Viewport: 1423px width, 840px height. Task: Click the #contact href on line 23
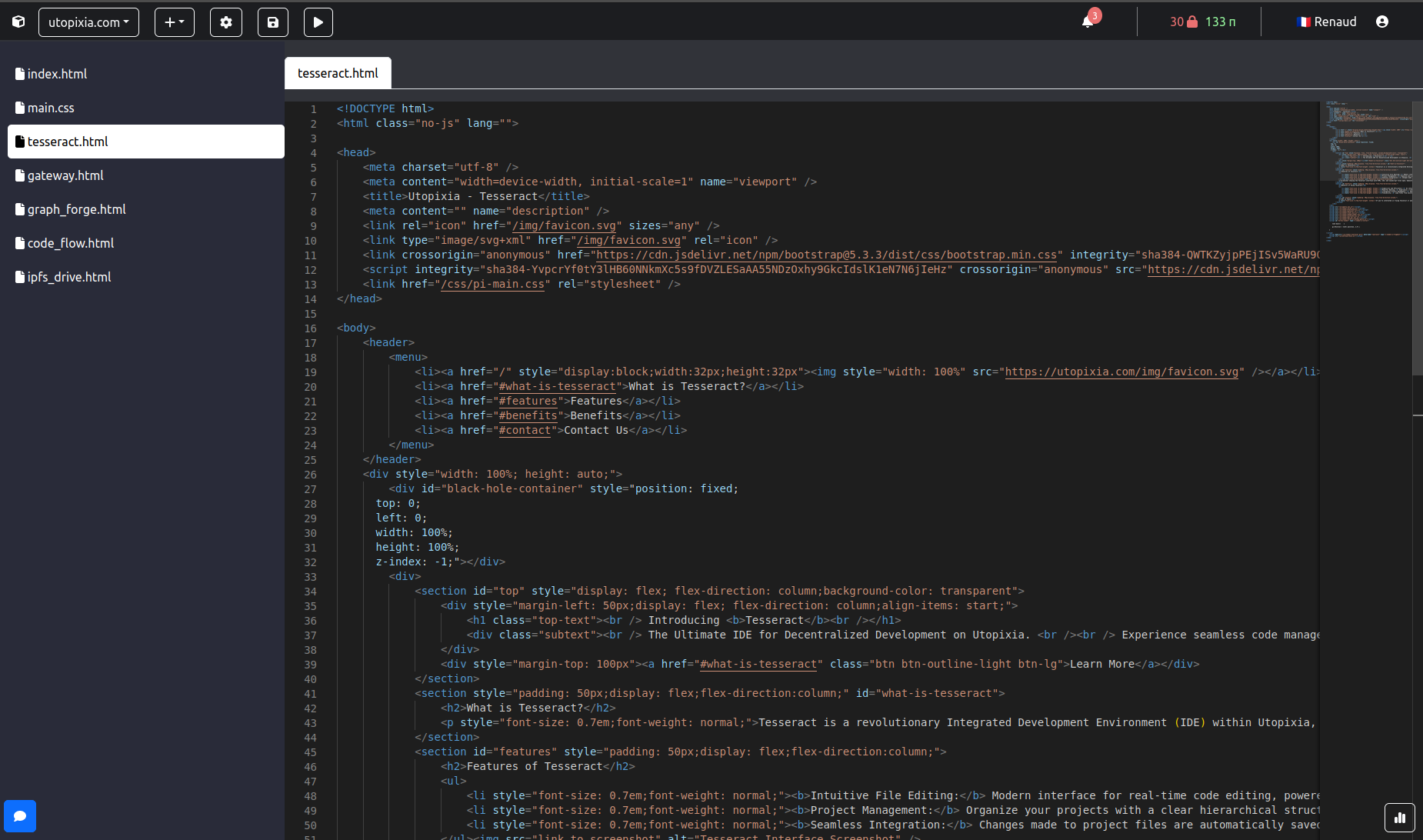525,430
